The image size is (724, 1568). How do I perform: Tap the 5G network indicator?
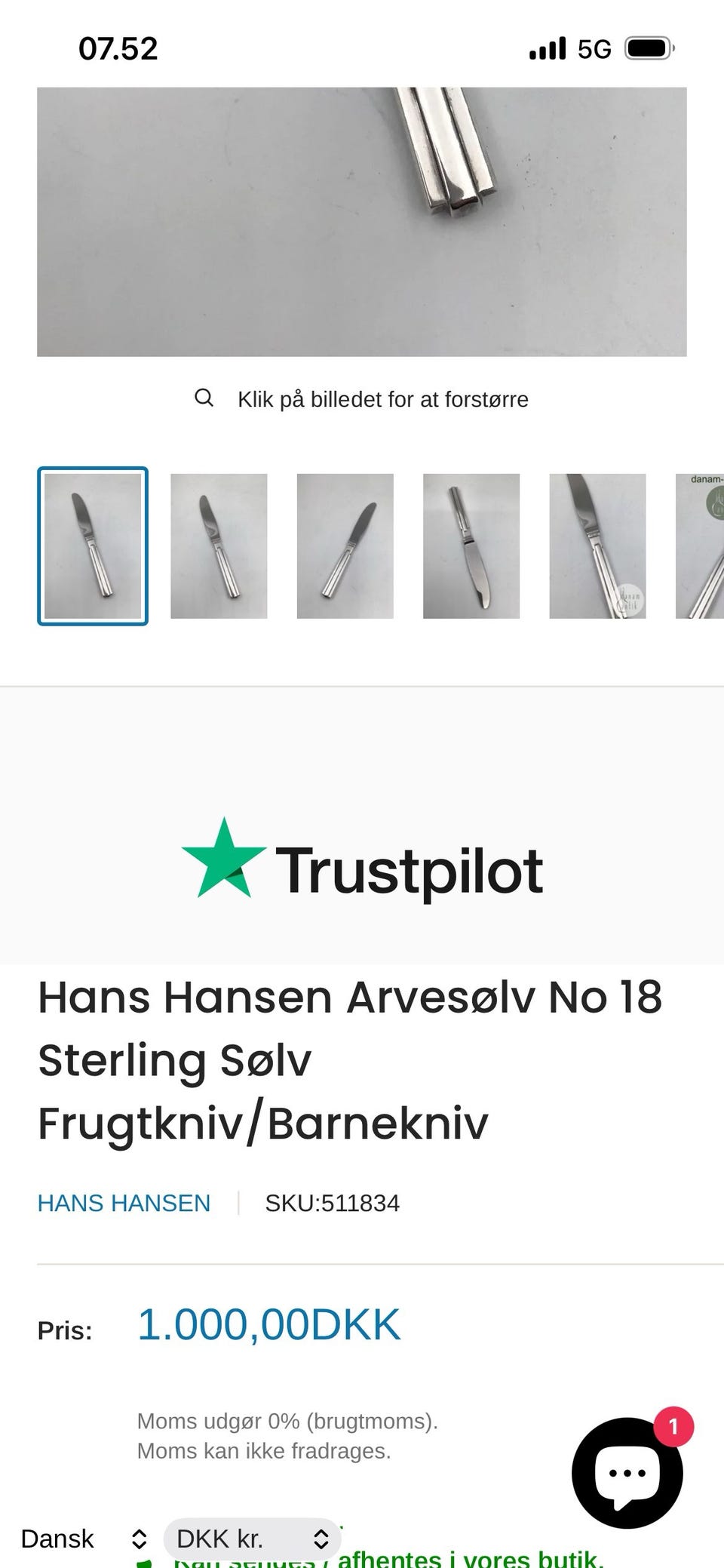594,50
